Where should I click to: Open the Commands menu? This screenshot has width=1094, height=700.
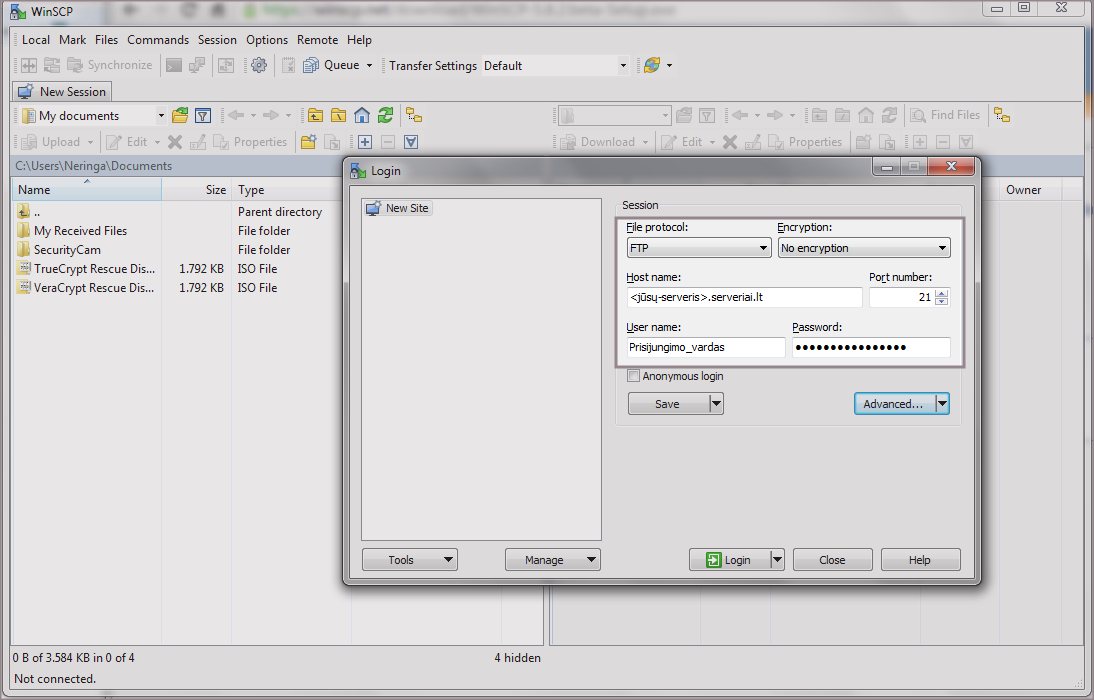click(157, 40)
